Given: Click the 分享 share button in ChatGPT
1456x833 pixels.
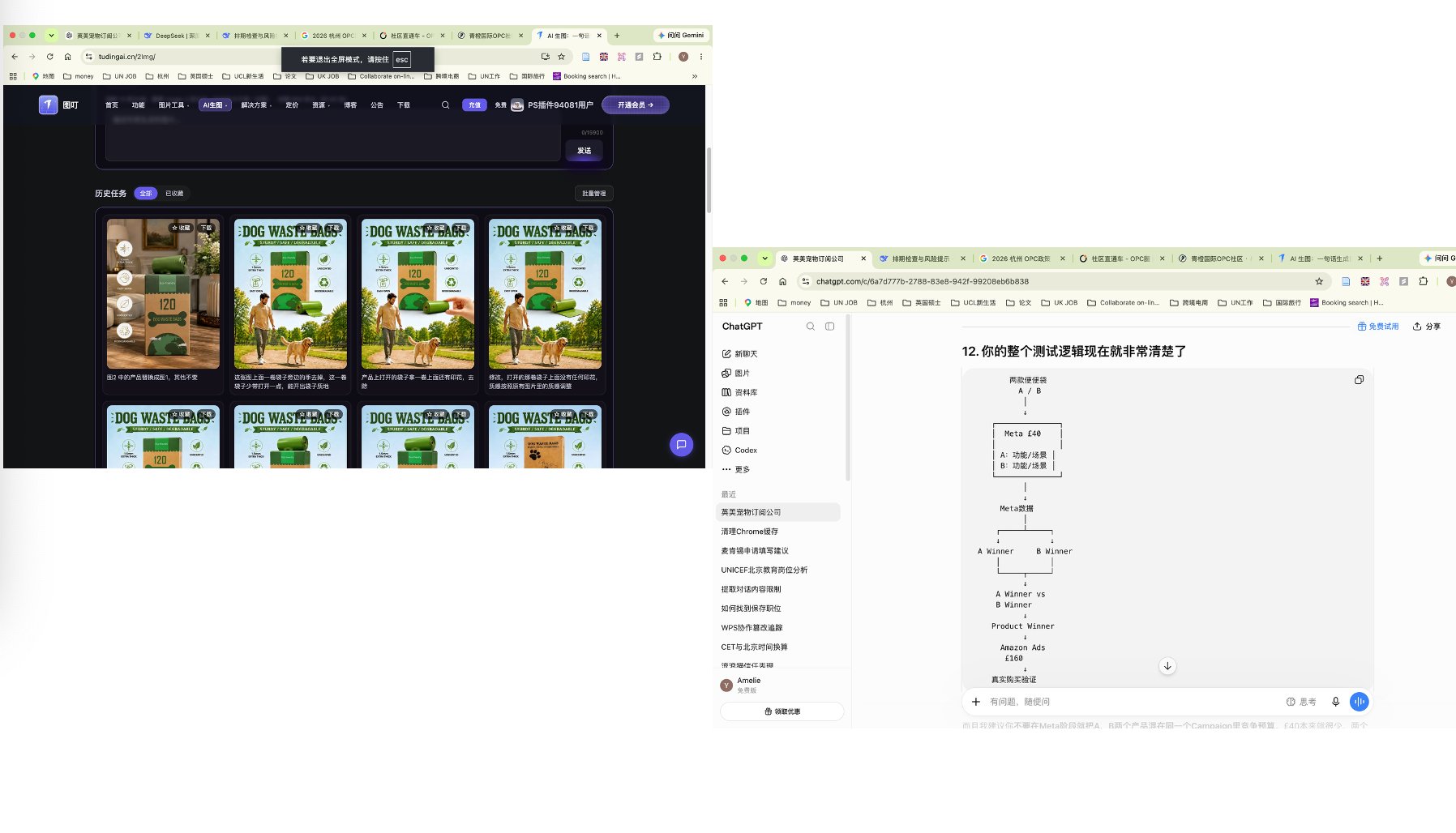Looking at the screenshot, I should point(1426,327).
